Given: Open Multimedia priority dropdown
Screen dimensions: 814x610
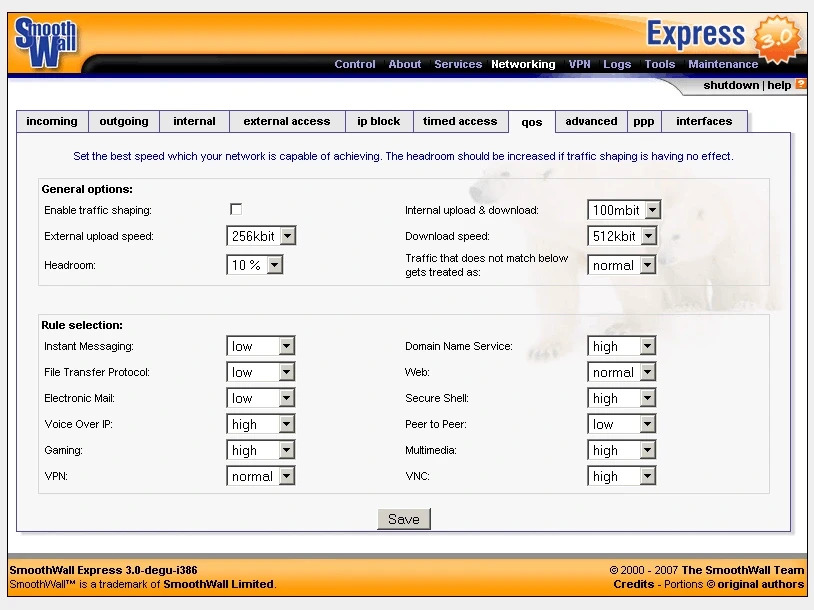Looking at the screenshot, I should 621,450.
